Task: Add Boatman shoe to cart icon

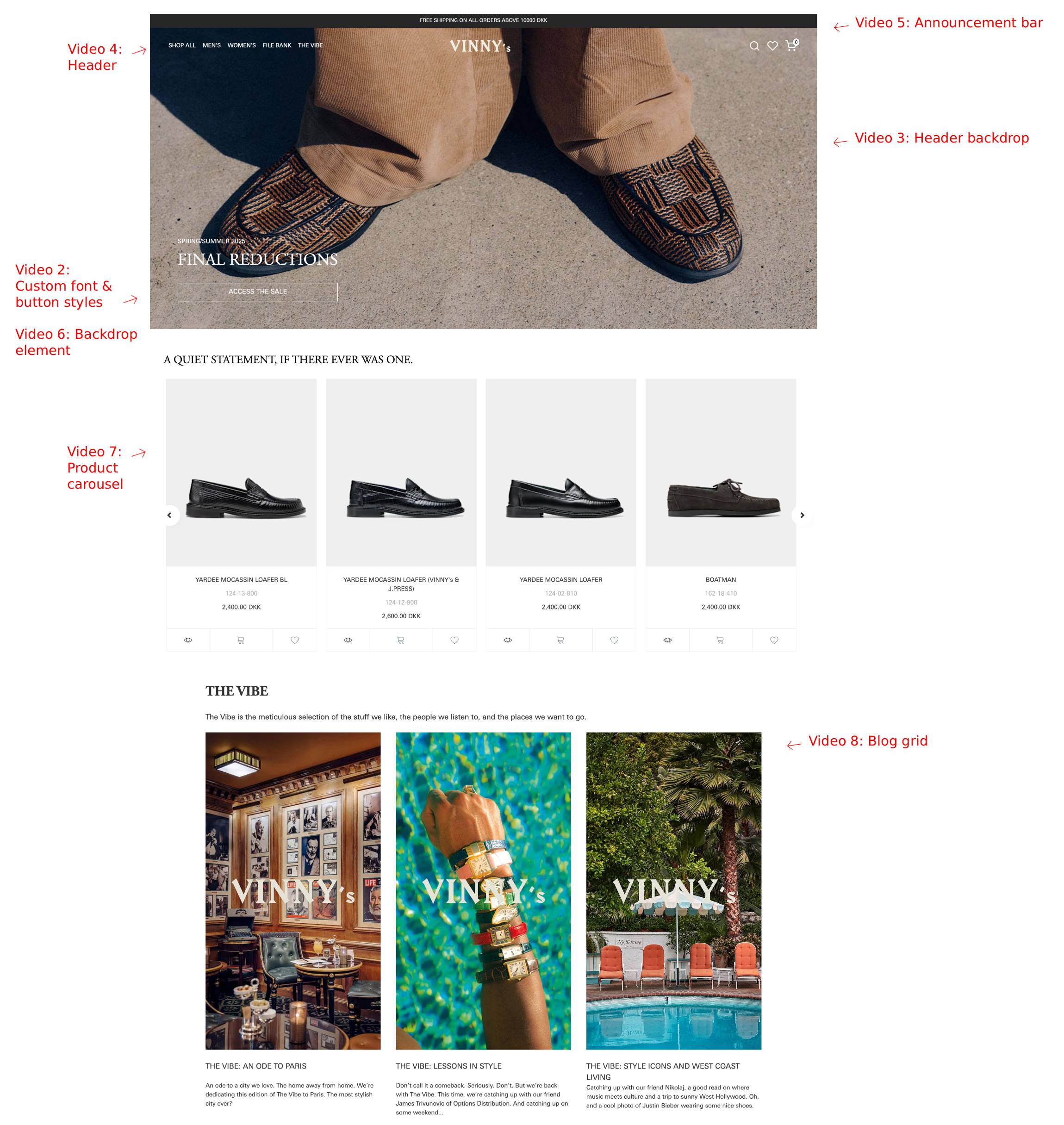Action: tap(720, 640)
